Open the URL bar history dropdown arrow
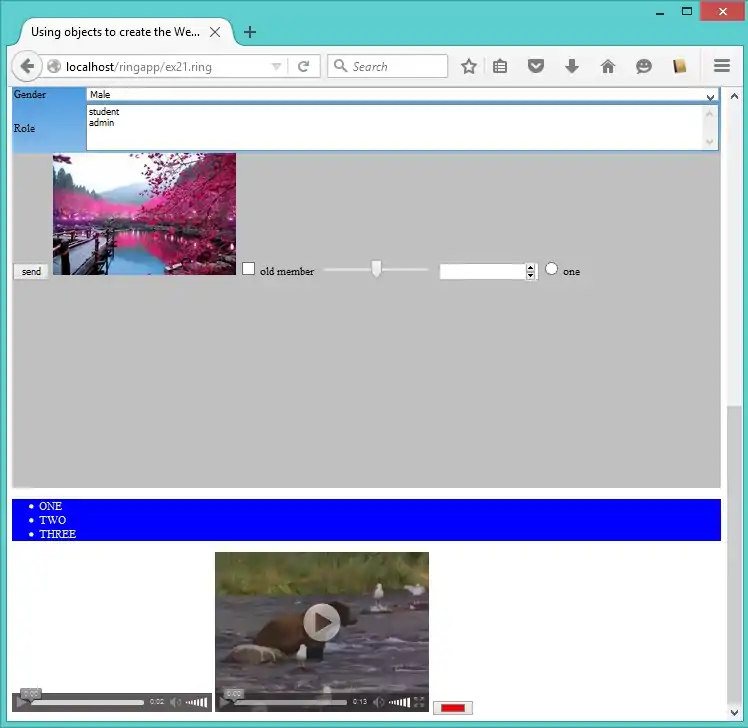Viewport: 748px width, 728px height. [x=276, y=67]
